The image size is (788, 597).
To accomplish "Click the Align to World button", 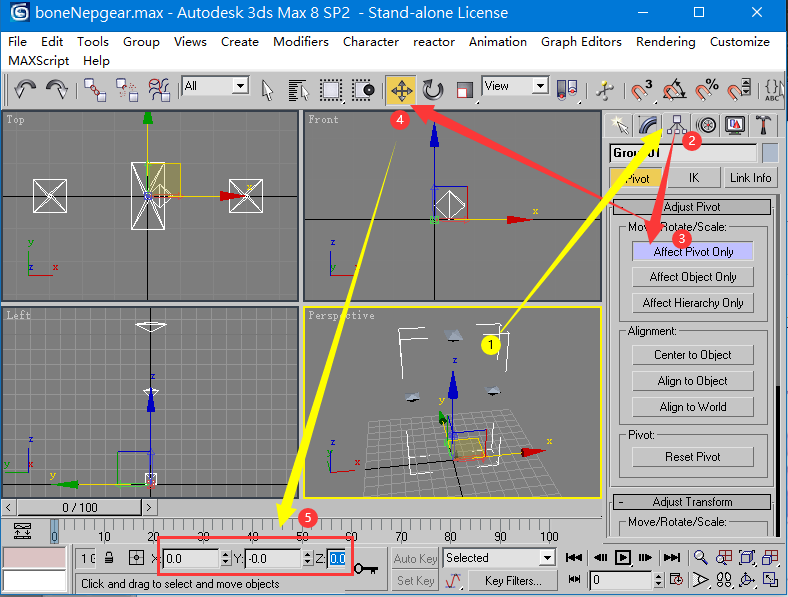I will click(692, 407).
